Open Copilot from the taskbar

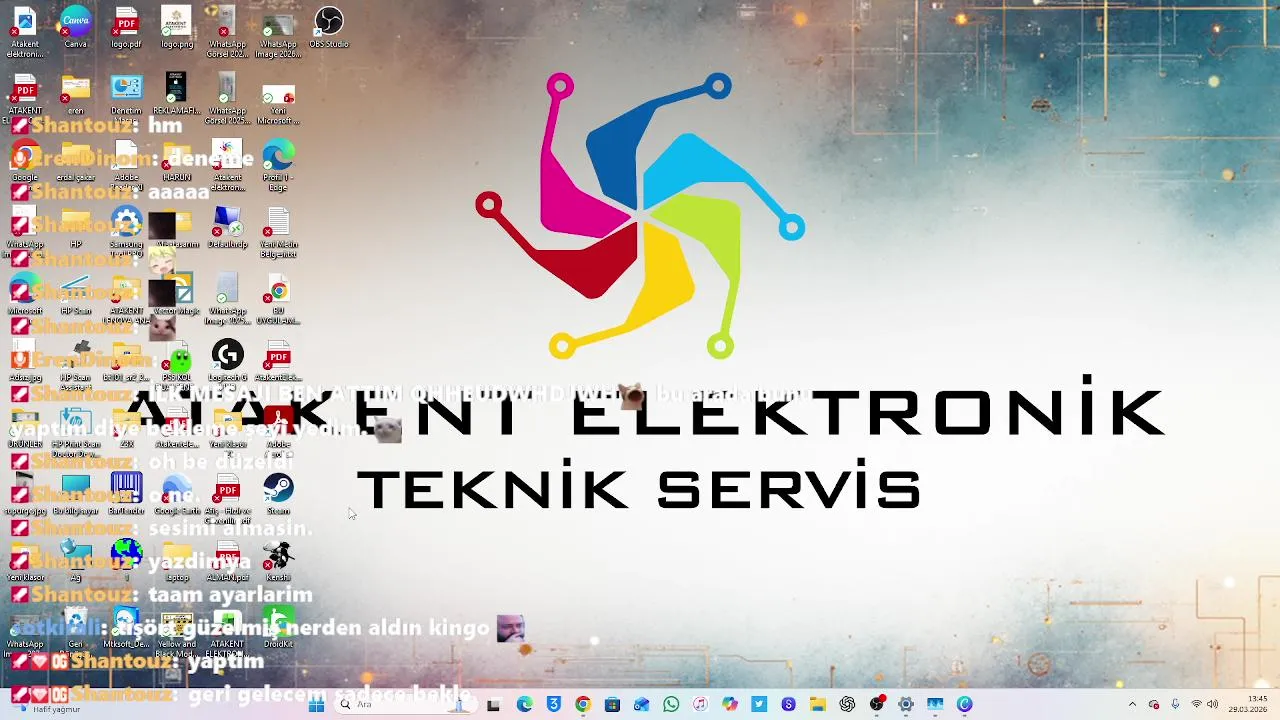point(730,705)
